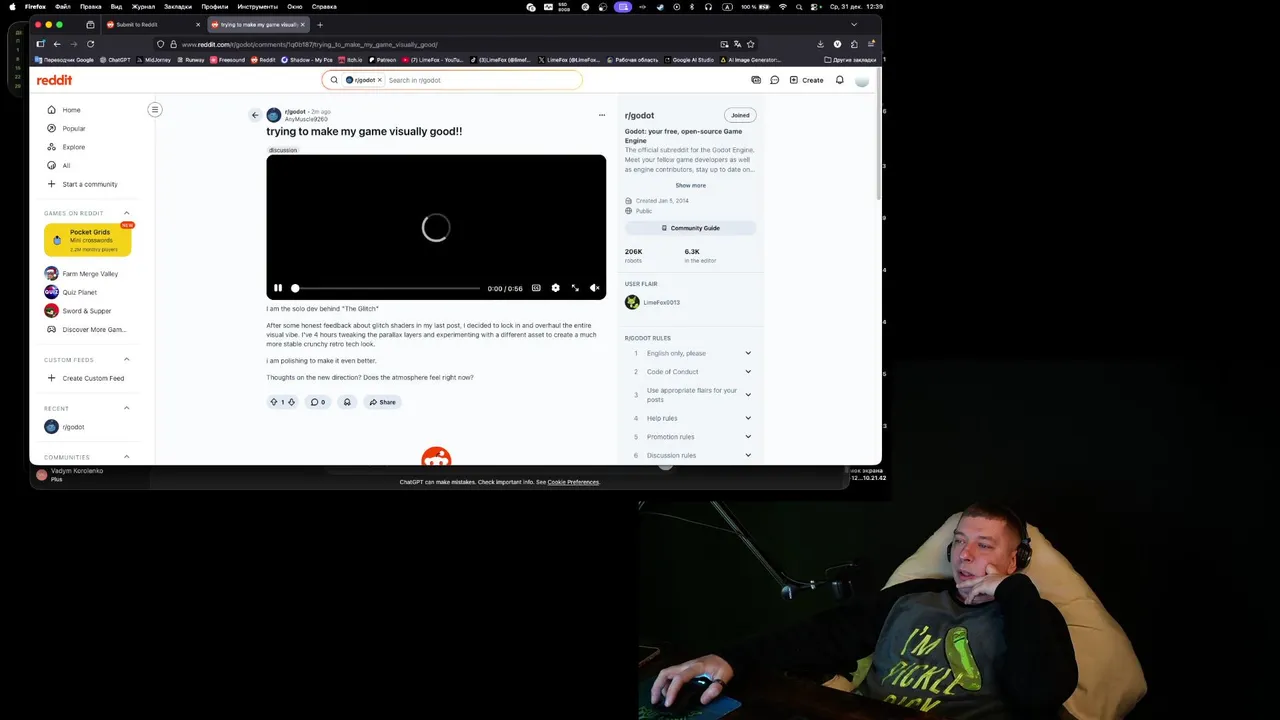1280x720 pixels.
Task: Go back using the post back arrow
Action: (x=255, y=115)
